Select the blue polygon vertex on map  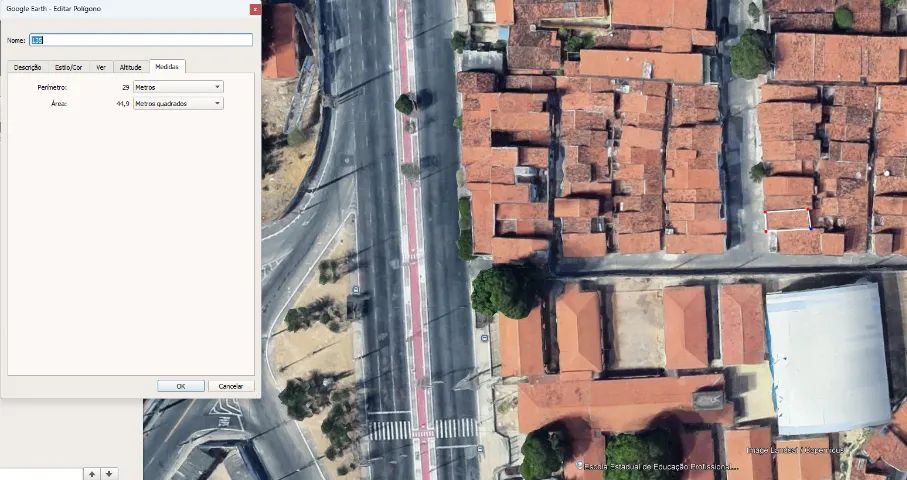pyautogui.click(x=810, y=229)
